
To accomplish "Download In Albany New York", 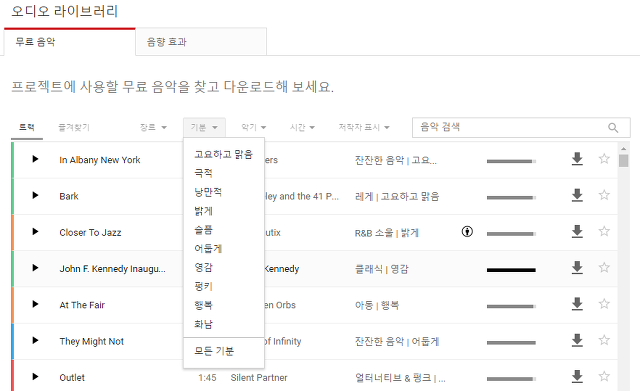I will 577,159.
